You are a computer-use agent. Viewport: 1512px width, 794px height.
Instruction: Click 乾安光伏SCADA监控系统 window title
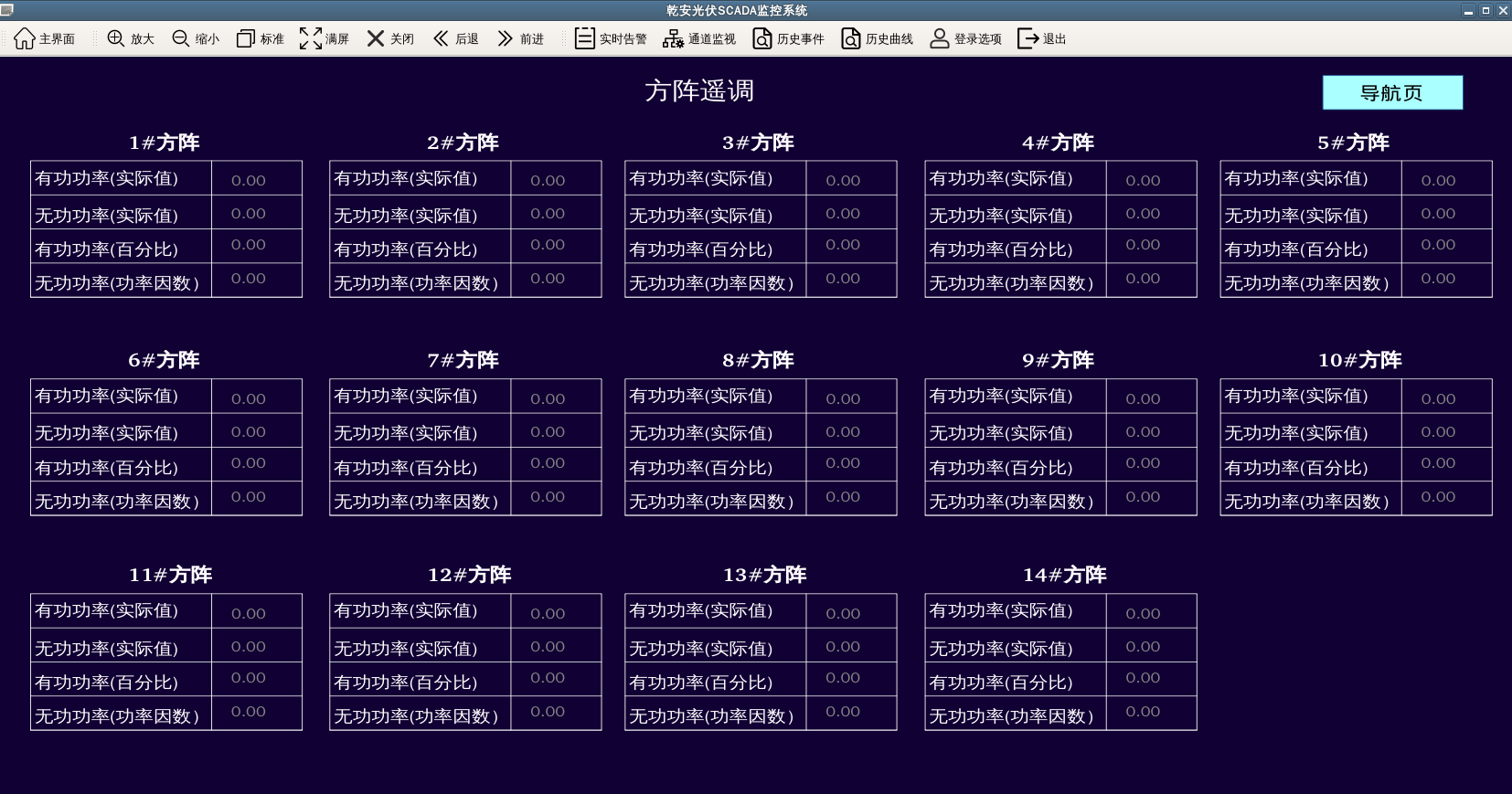(x=737, y=10)
